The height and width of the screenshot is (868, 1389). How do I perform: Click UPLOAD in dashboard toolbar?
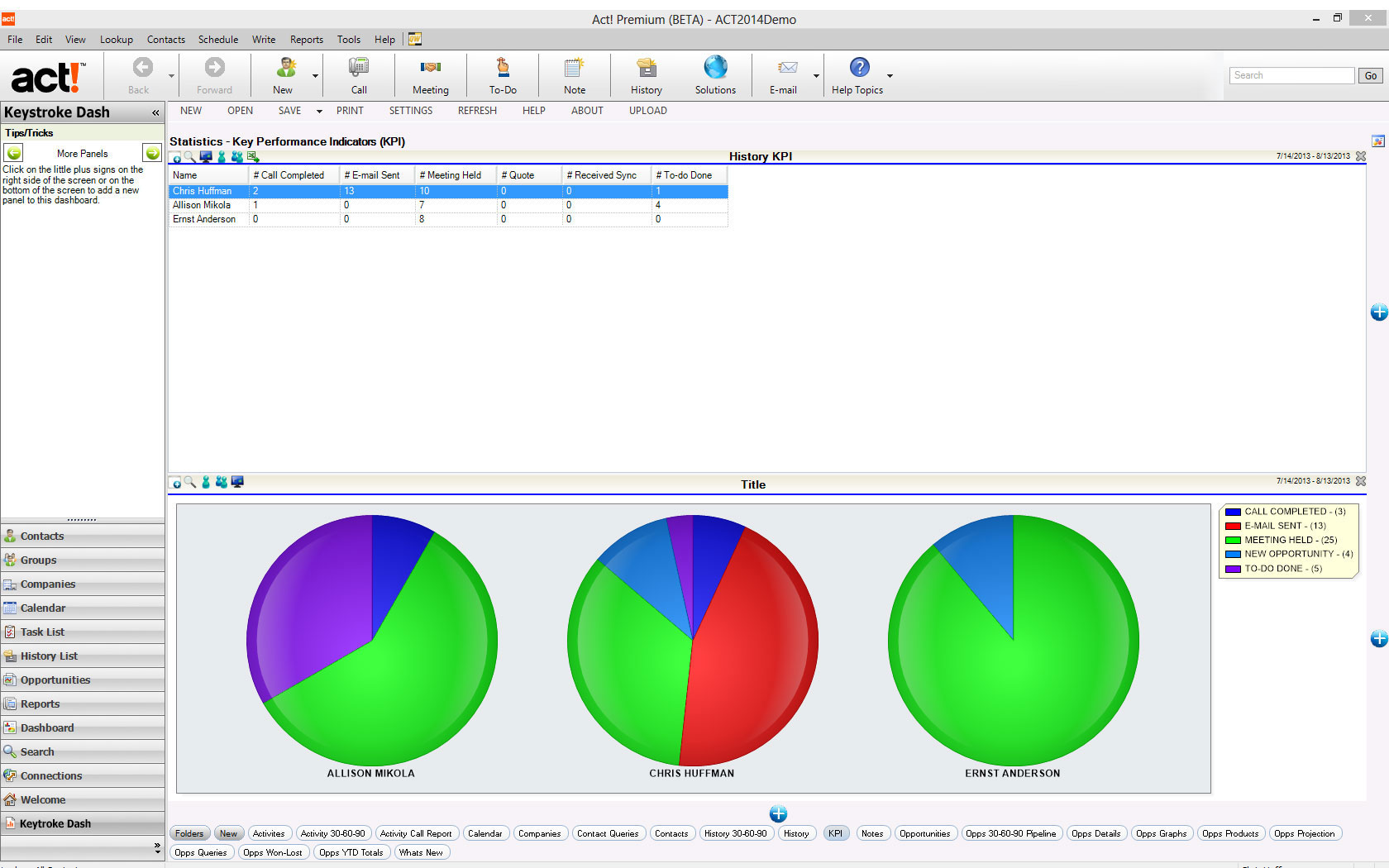[647, 111]
